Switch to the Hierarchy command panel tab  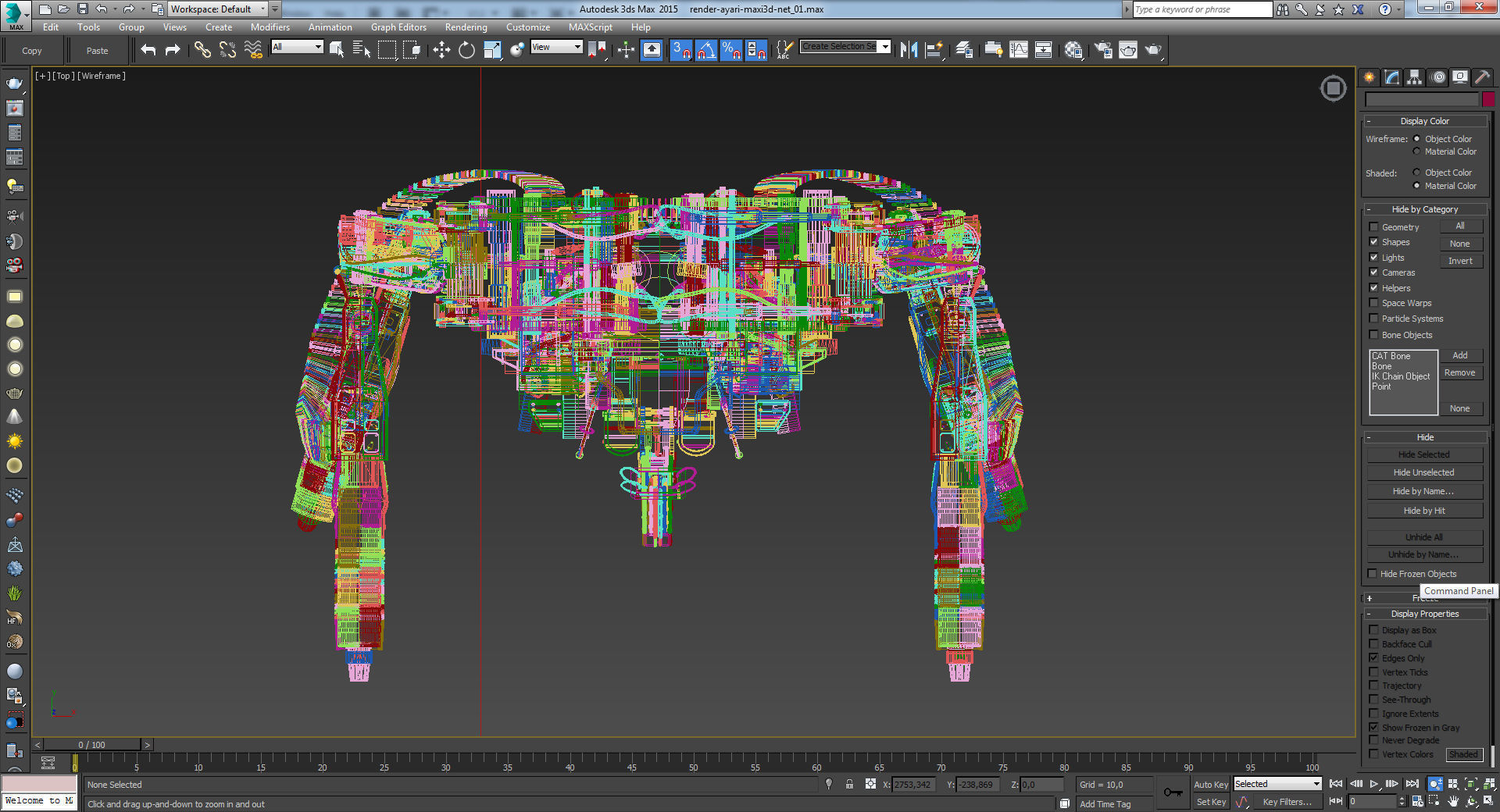[1414, 77]
